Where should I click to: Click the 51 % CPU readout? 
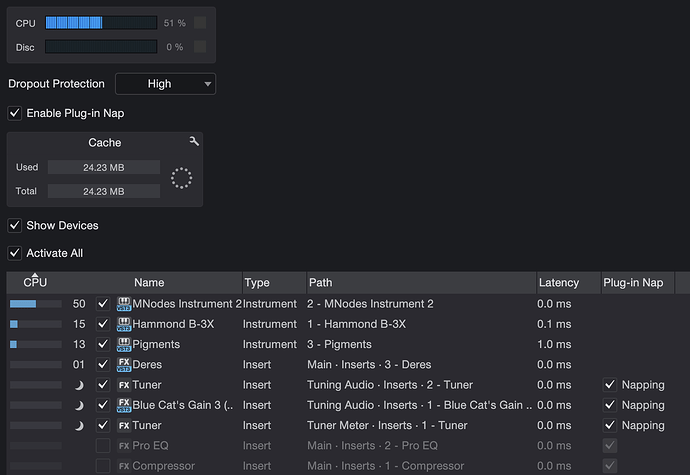175,23
